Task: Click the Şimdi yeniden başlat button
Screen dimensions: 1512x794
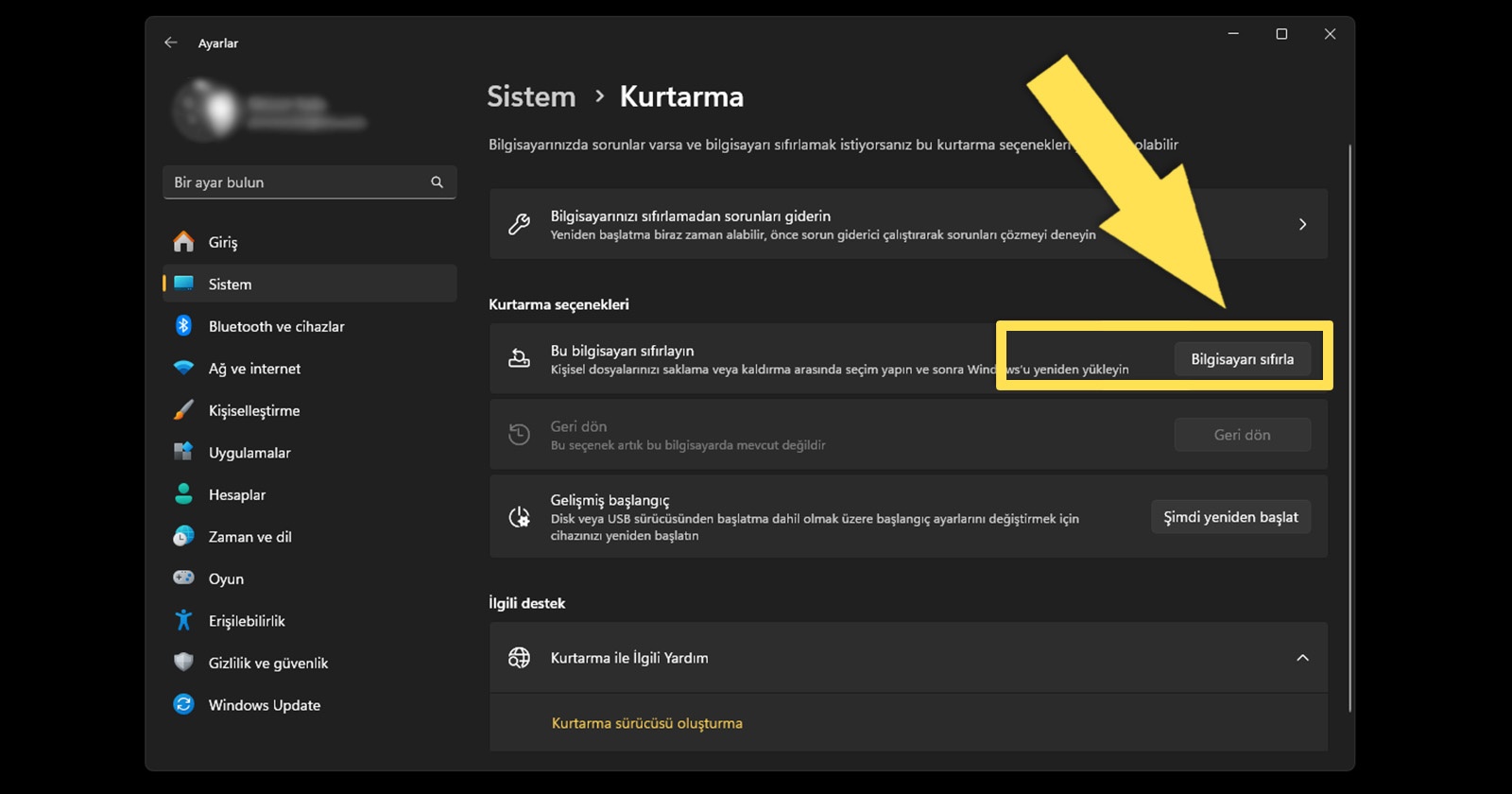Action: click(x=1230, y=517)
